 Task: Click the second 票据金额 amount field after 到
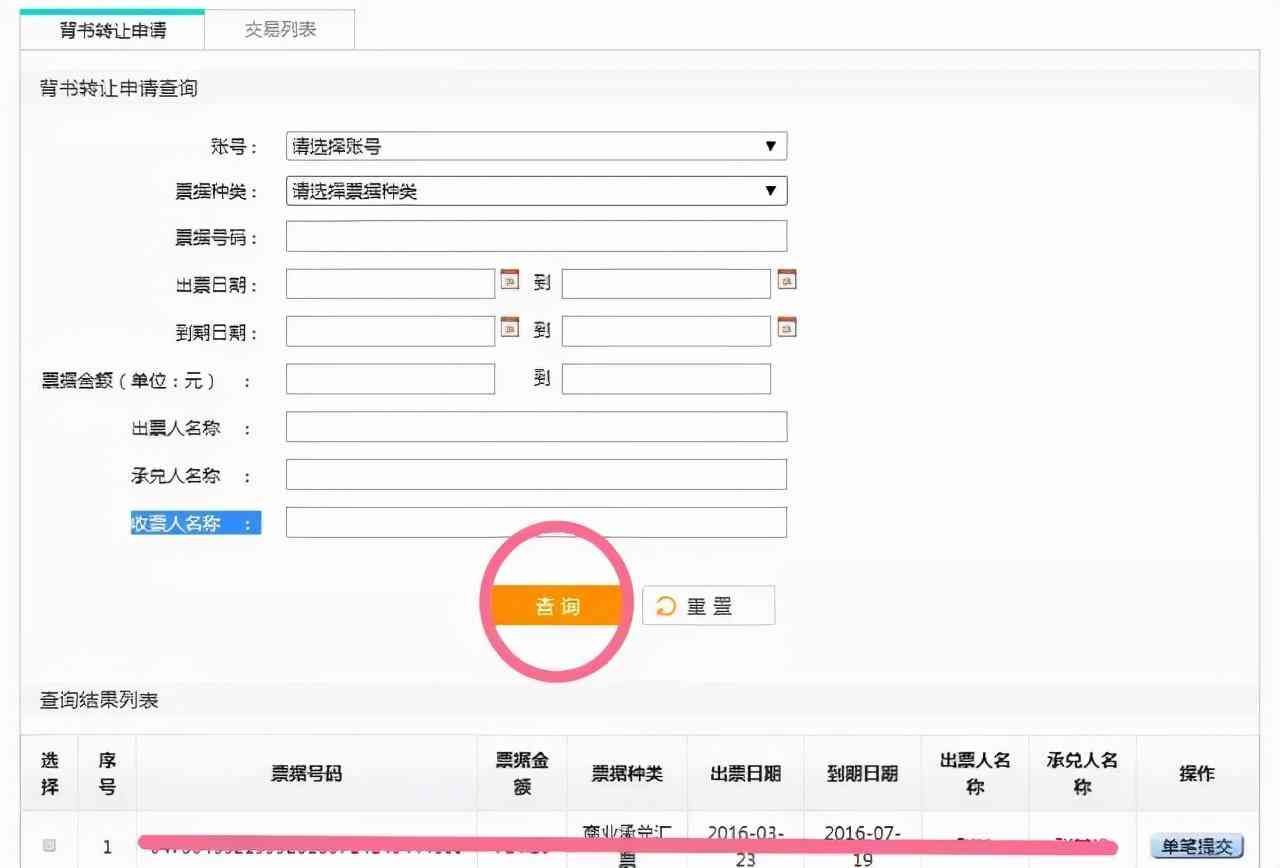[666, 378]
